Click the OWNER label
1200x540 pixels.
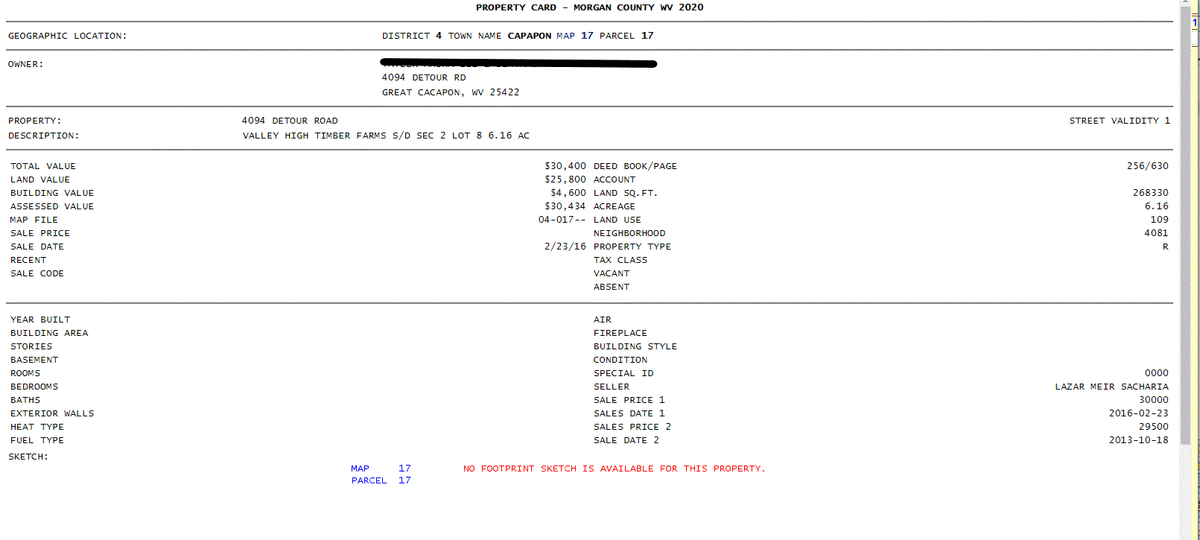tap(25, 64)
